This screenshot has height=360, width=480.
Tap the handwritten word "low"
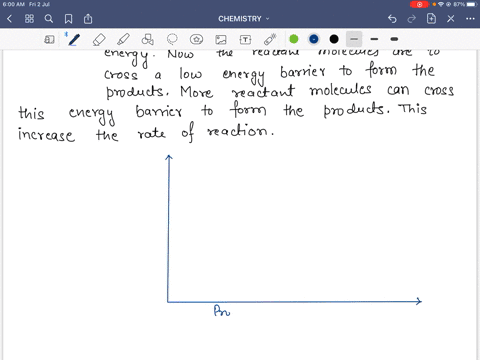[x=191, y=74]
